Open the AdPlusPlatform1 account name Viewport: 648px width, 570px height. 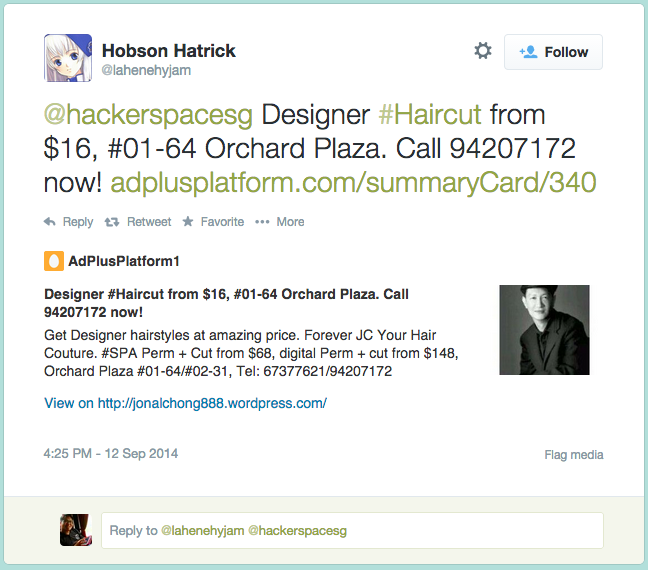click(124, 261)
